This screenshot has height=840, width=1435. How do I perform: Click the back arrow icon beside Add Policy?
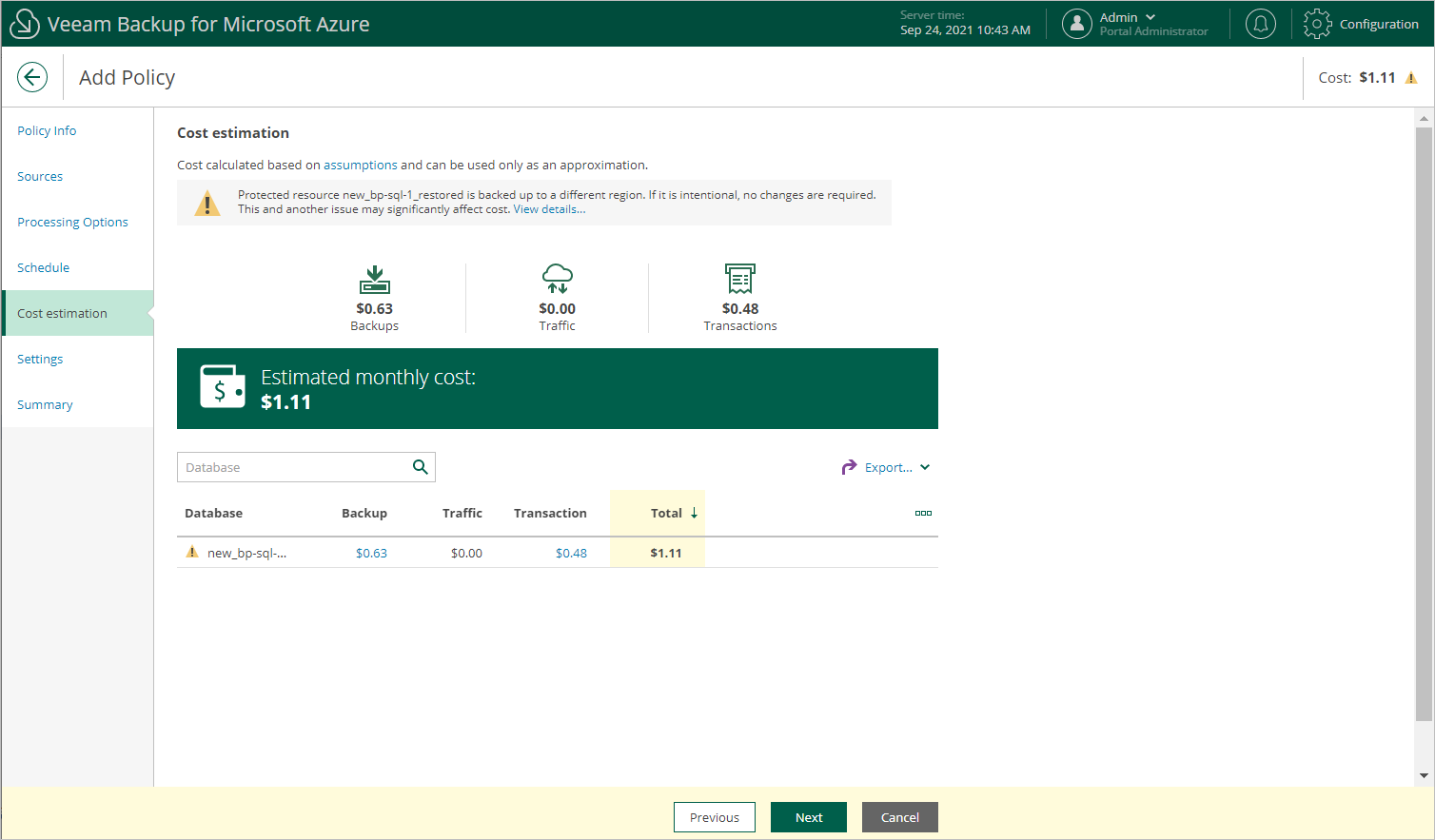coord(32,77)
